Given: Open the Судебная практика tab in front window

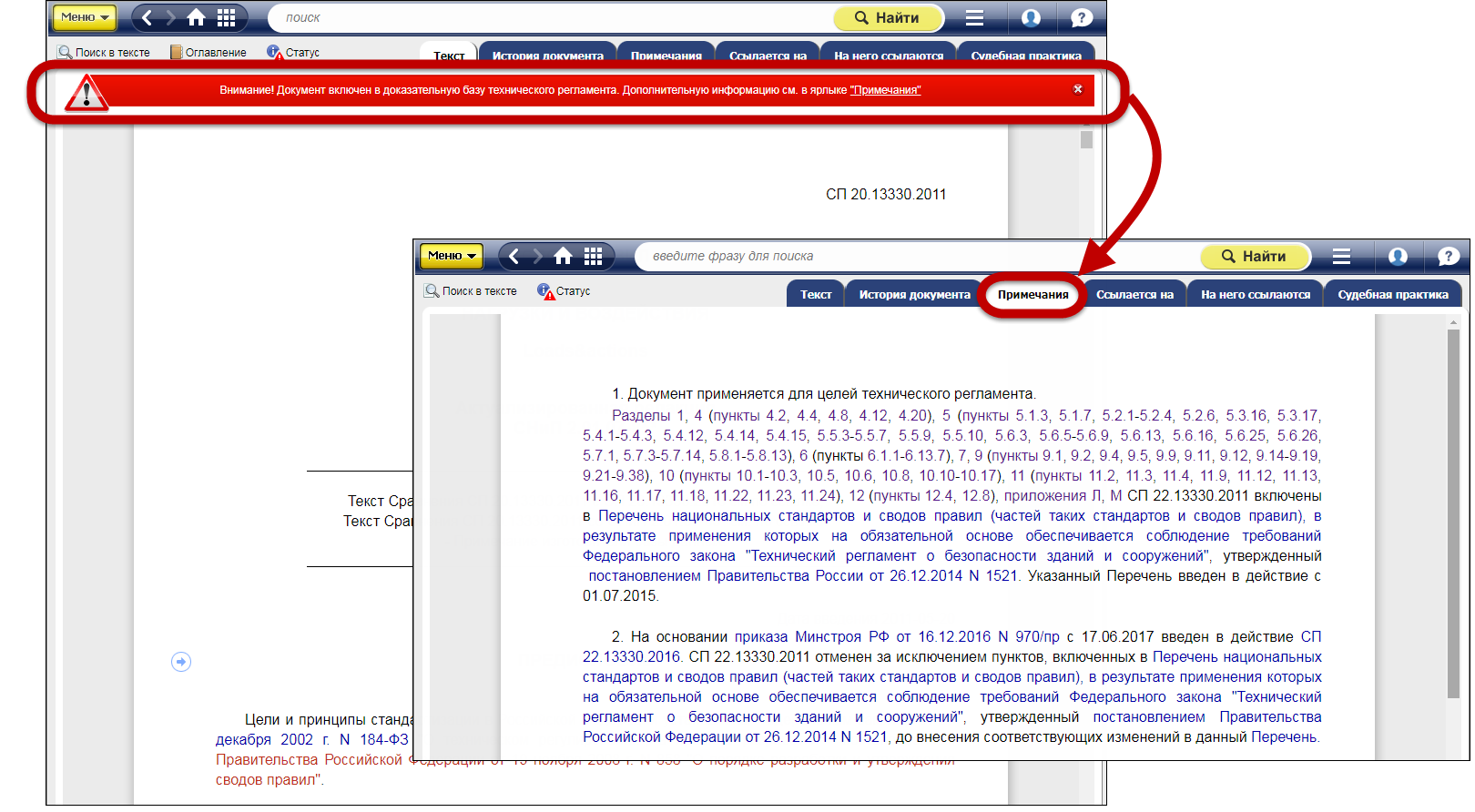Looking at the screenshot, I should coord(1392,295).
